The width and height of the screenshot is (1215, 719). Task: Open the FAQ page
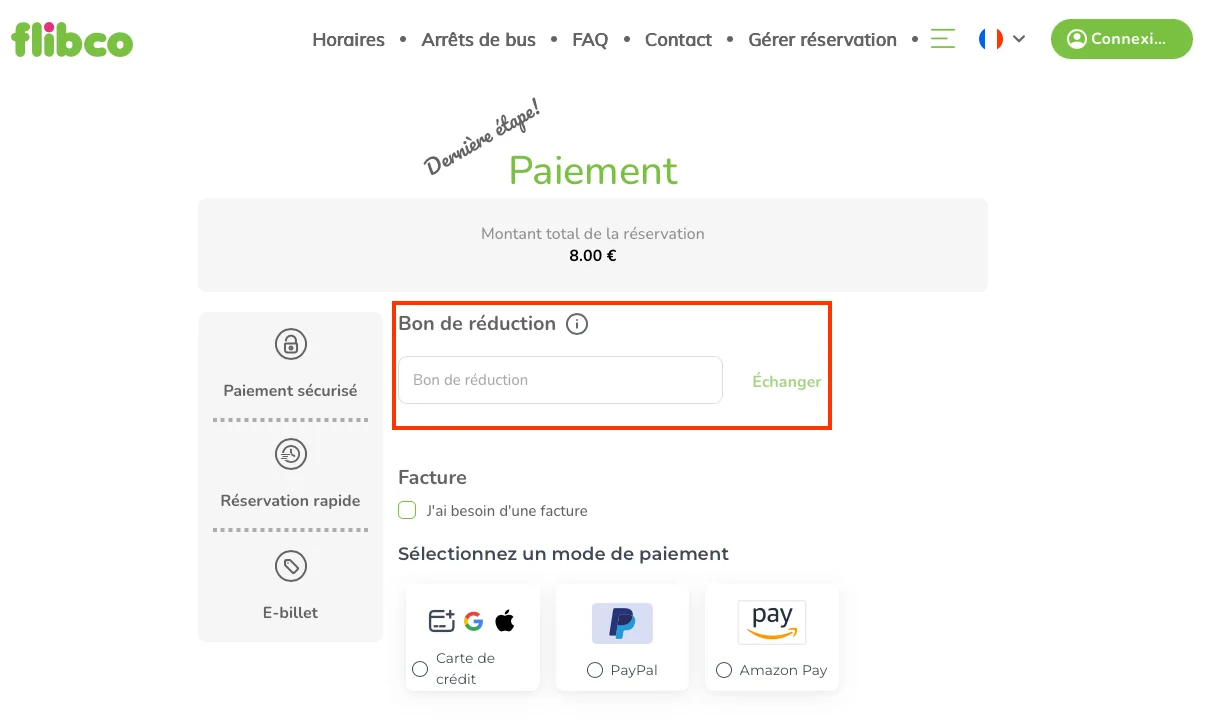[x=590, y=39]
